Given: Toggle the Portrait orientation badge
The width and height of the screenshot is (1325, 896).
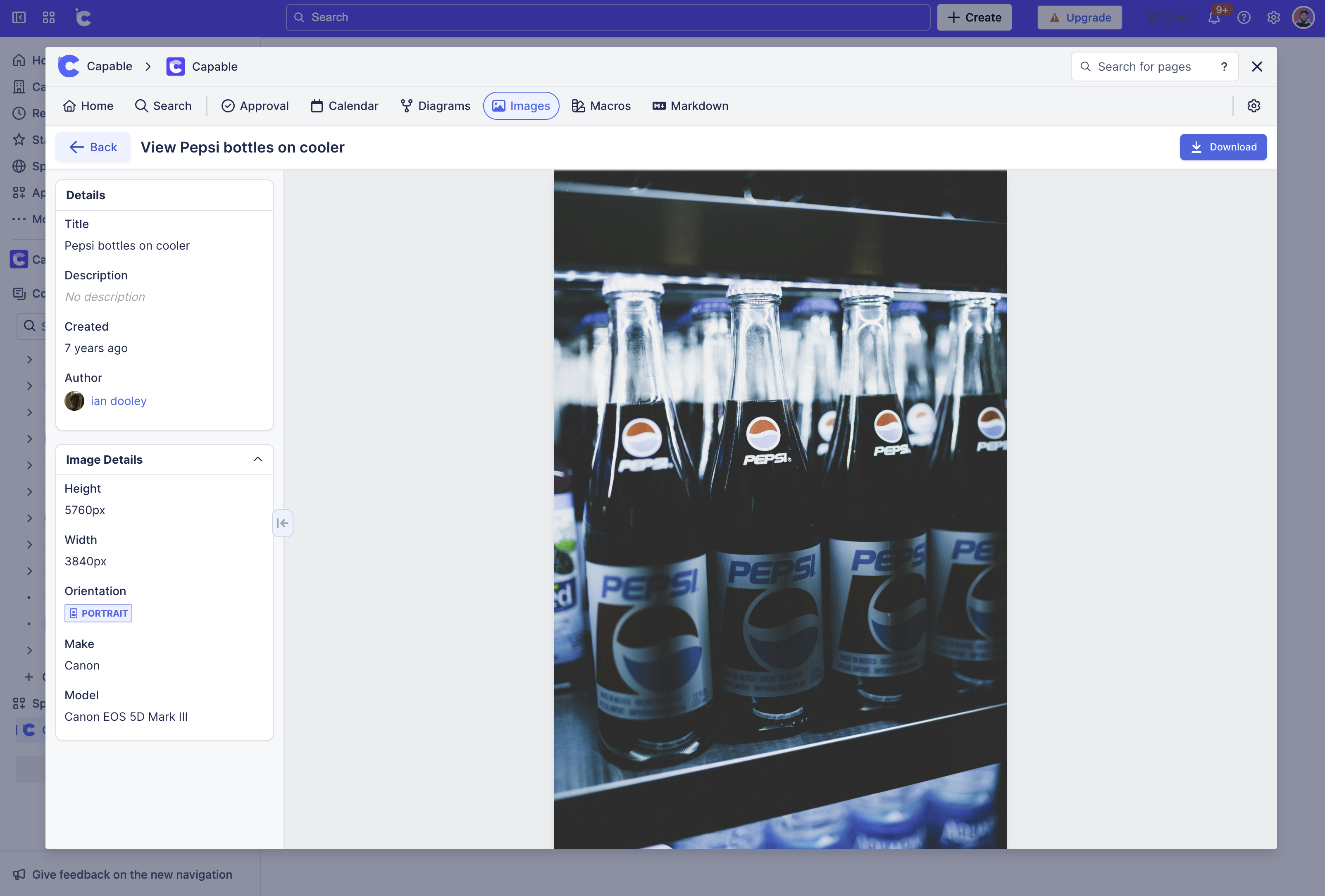Looking at the screenshot, I should (98, 613).
